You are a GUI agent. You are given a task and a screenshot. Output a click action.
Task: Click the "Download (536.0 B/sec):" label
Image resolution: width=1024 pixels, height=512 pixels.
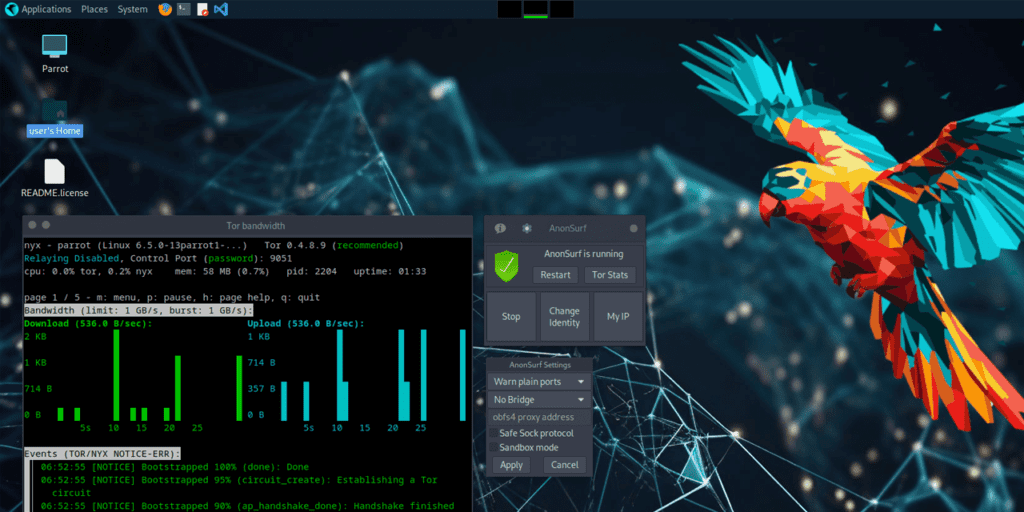click(x=88, y=323)
